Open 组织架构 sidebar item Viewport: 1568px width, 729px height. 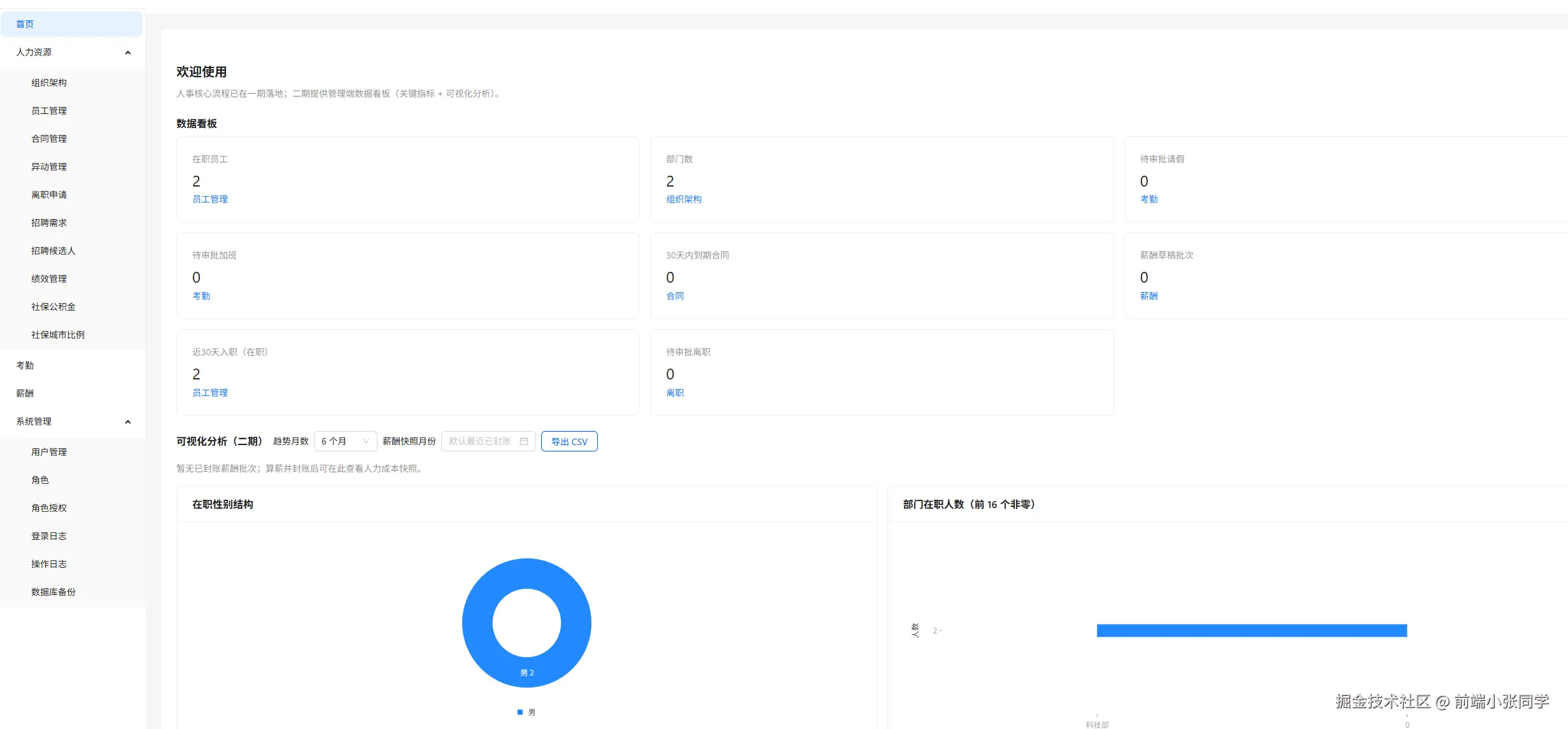pos(49,83)
